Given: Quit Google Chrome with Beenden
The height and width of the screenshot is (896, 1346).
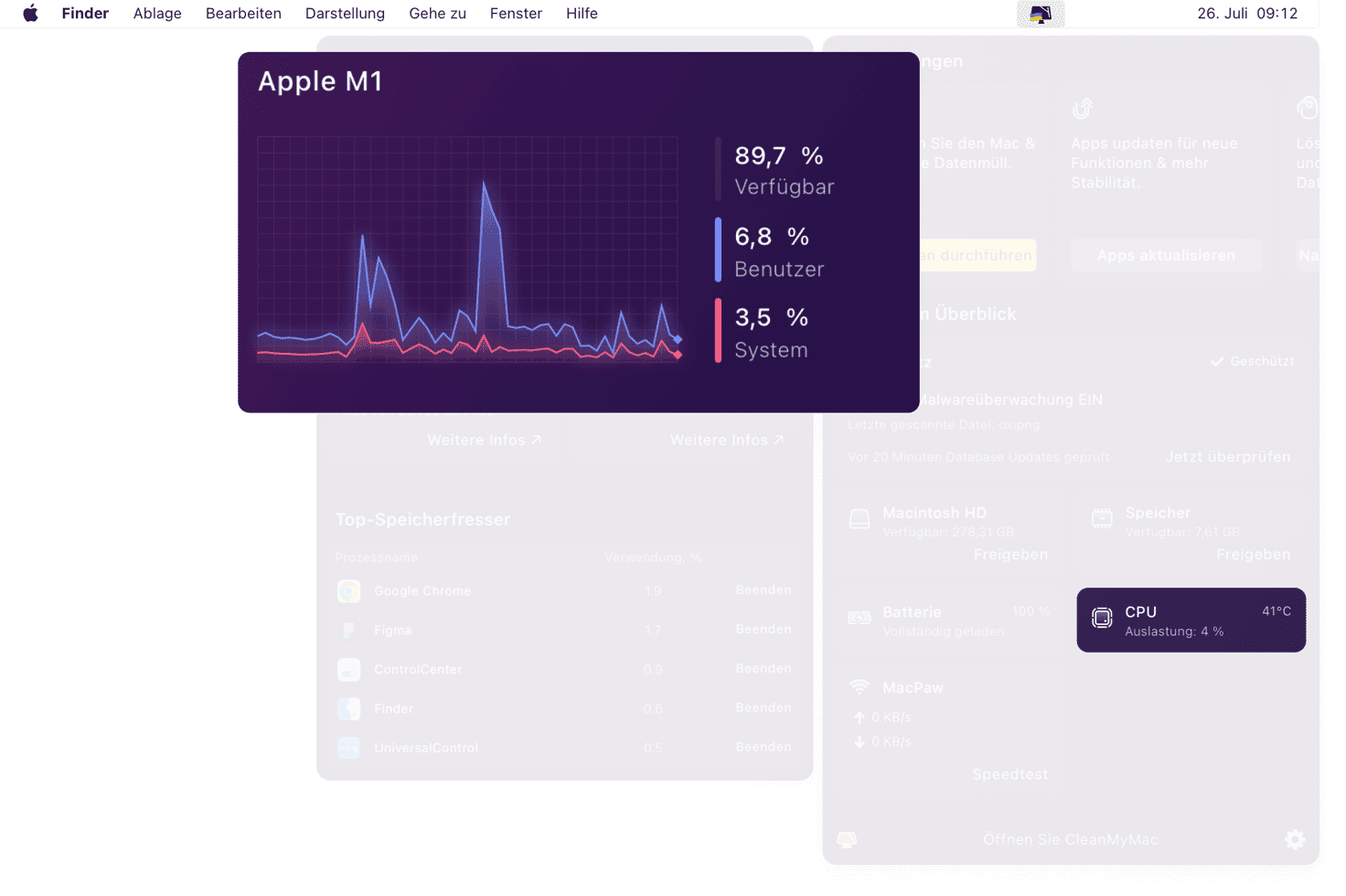Looking at the screenshot, I should pyautogui.click(x=763, y=590).
